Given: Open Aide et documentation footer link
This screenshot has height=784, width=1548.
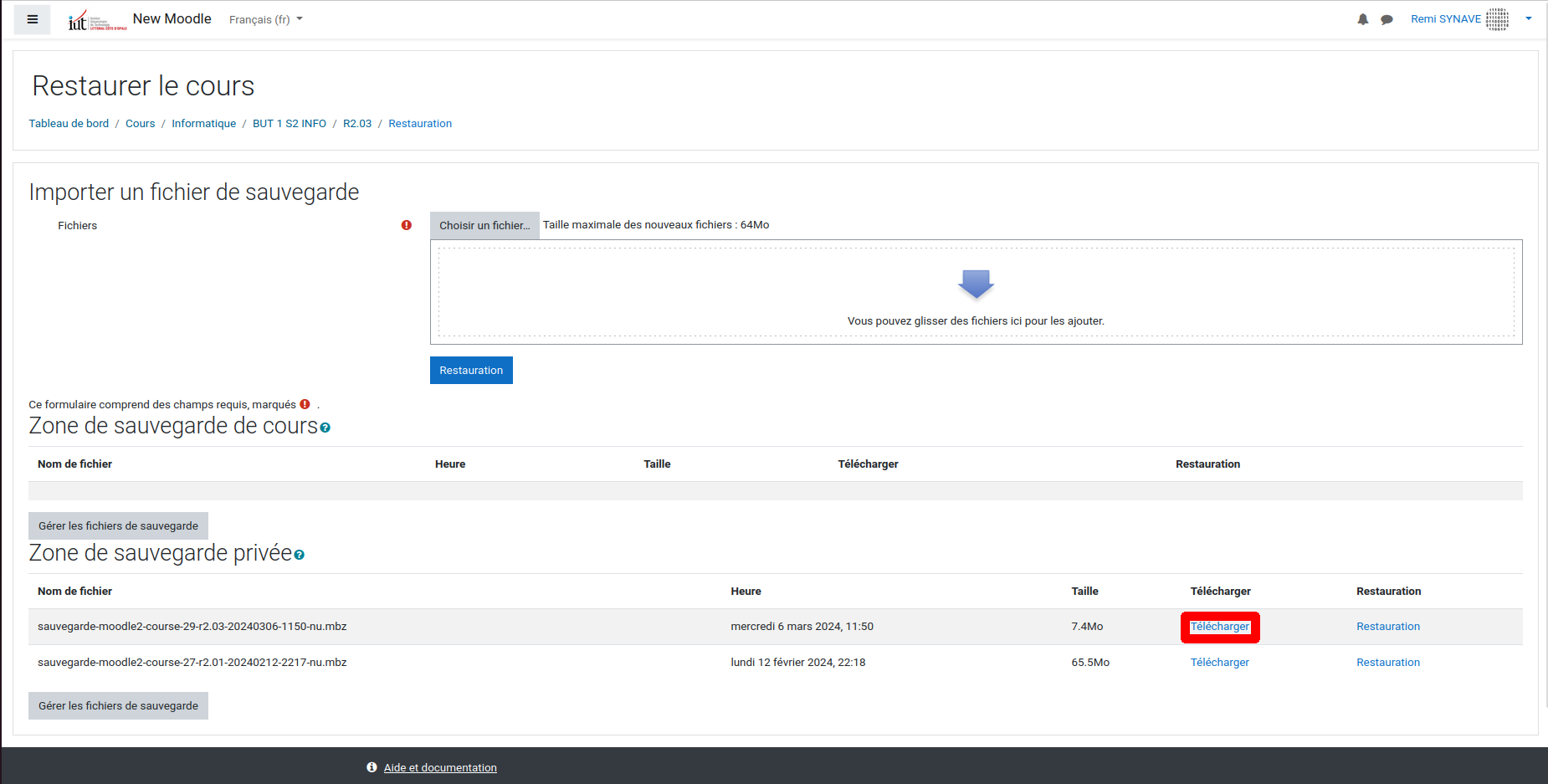Looking at the screenshot, I should tap(440, 767).
